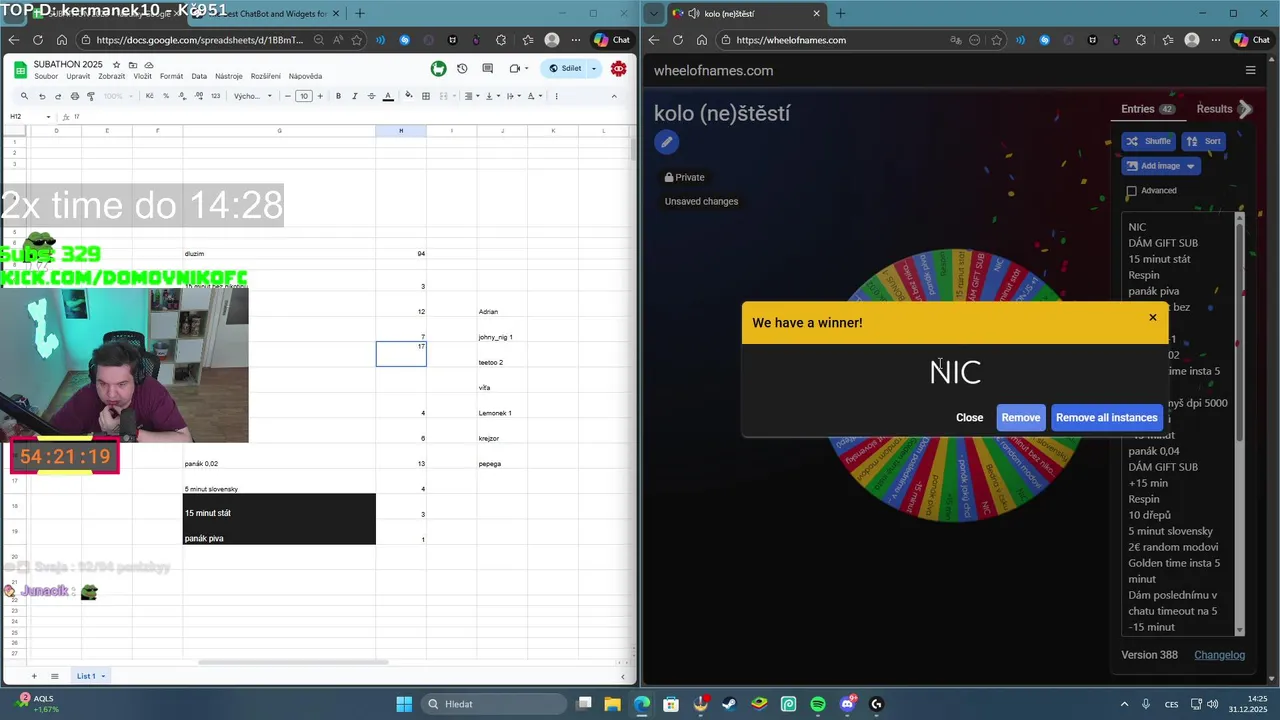Open Steam from the taskbar
This screenshot has height=720, width=1280.
point(729,704)
